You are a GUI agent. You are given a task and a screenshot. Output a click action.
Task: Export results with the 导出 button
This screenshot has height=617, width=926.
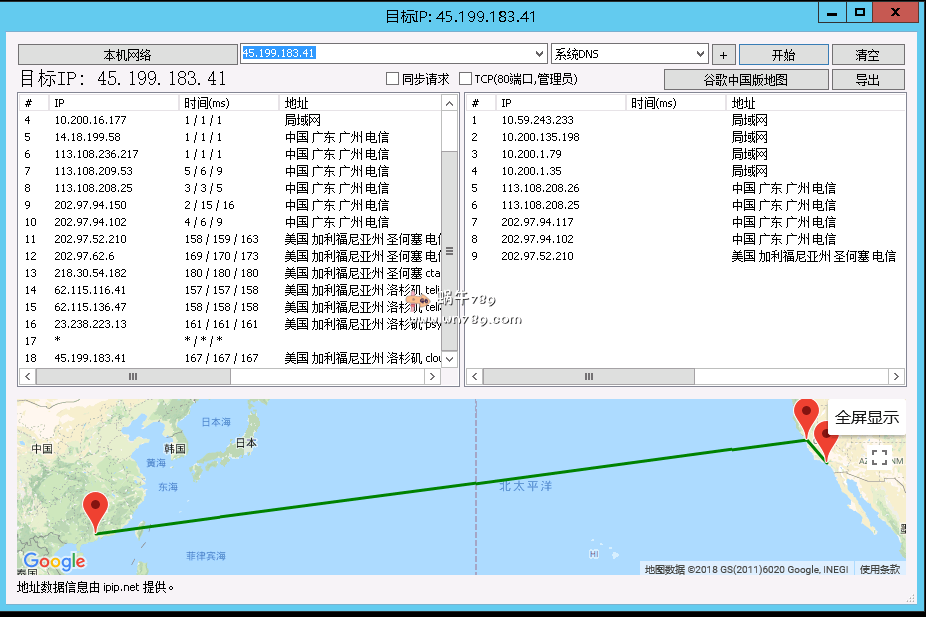(x=868, y=80)
